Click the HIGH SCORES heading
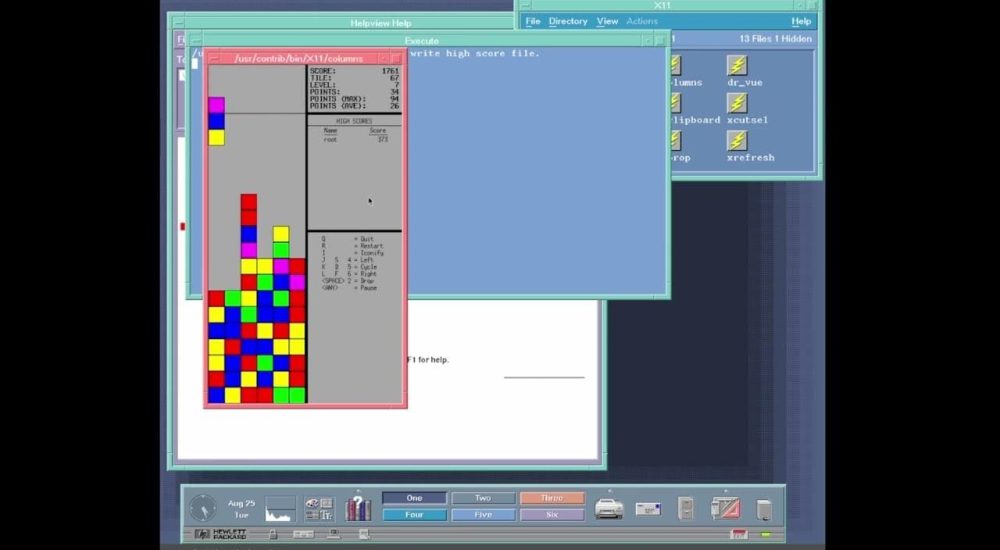Image resolution: width=1000 pixels, height=550 pixels. 354,121
